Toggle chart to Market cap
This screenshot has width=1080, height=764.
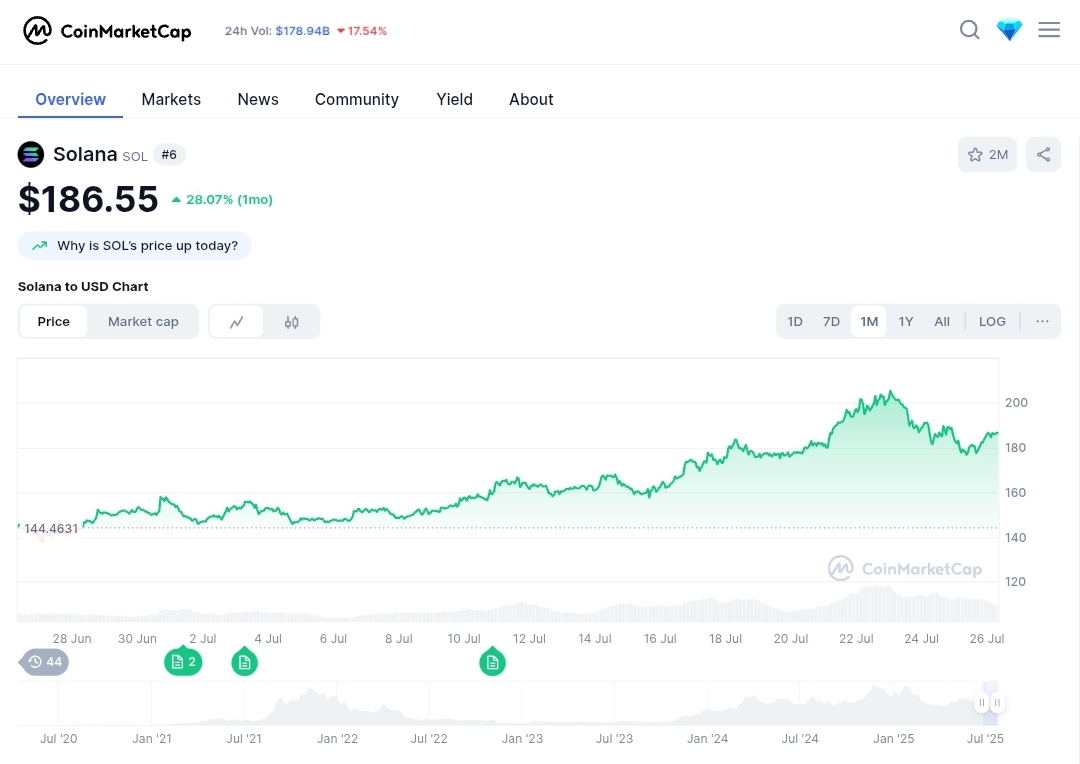[x=143, y=322]
